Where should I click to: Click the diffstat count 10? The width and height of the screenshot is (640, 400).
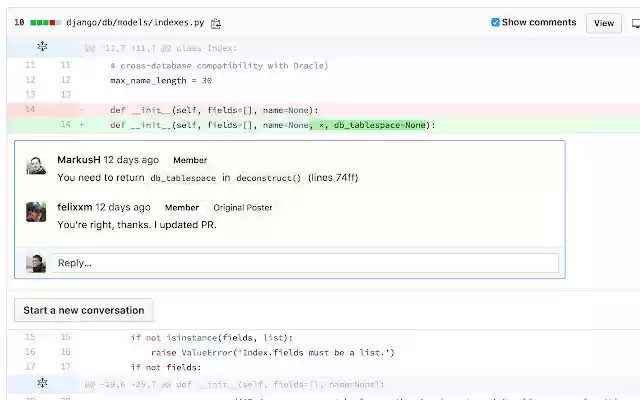(19, 22)
